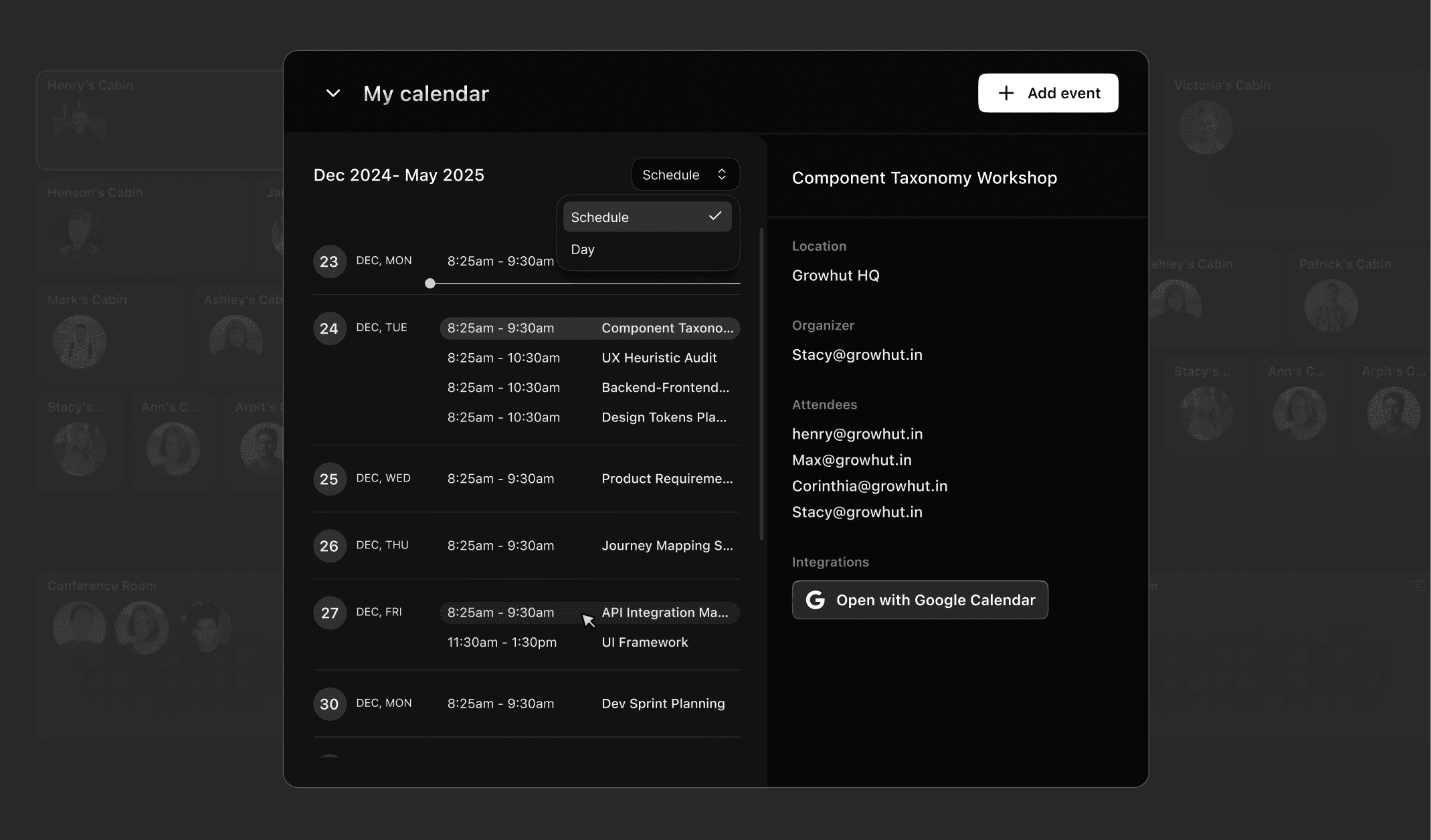Click the timeline marker dot under Dec 23
Viewport: 1431px width, 840px height.
tap(430, 284)
